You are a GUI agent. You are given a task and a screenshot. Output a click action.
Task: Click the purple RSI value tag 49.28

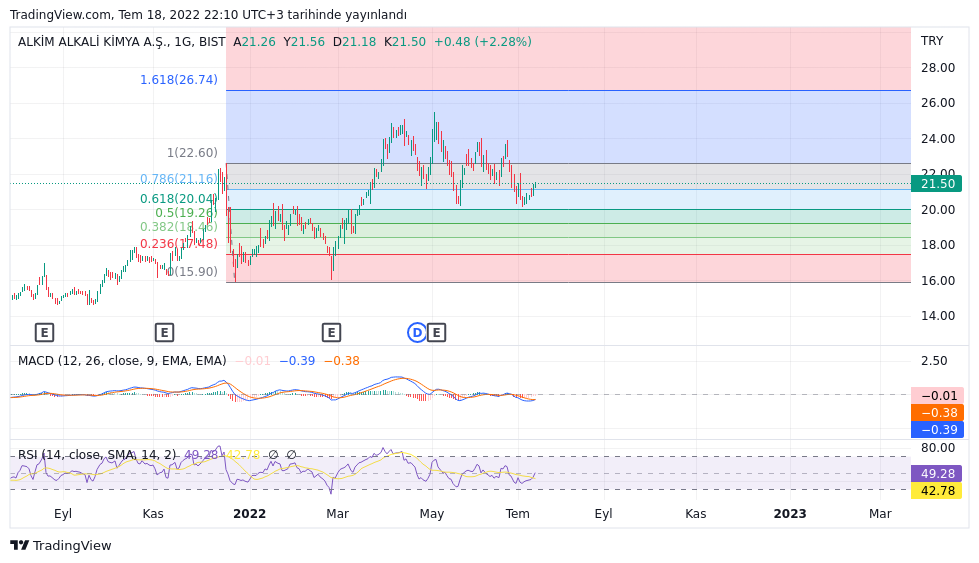click(x=937, y=474)
